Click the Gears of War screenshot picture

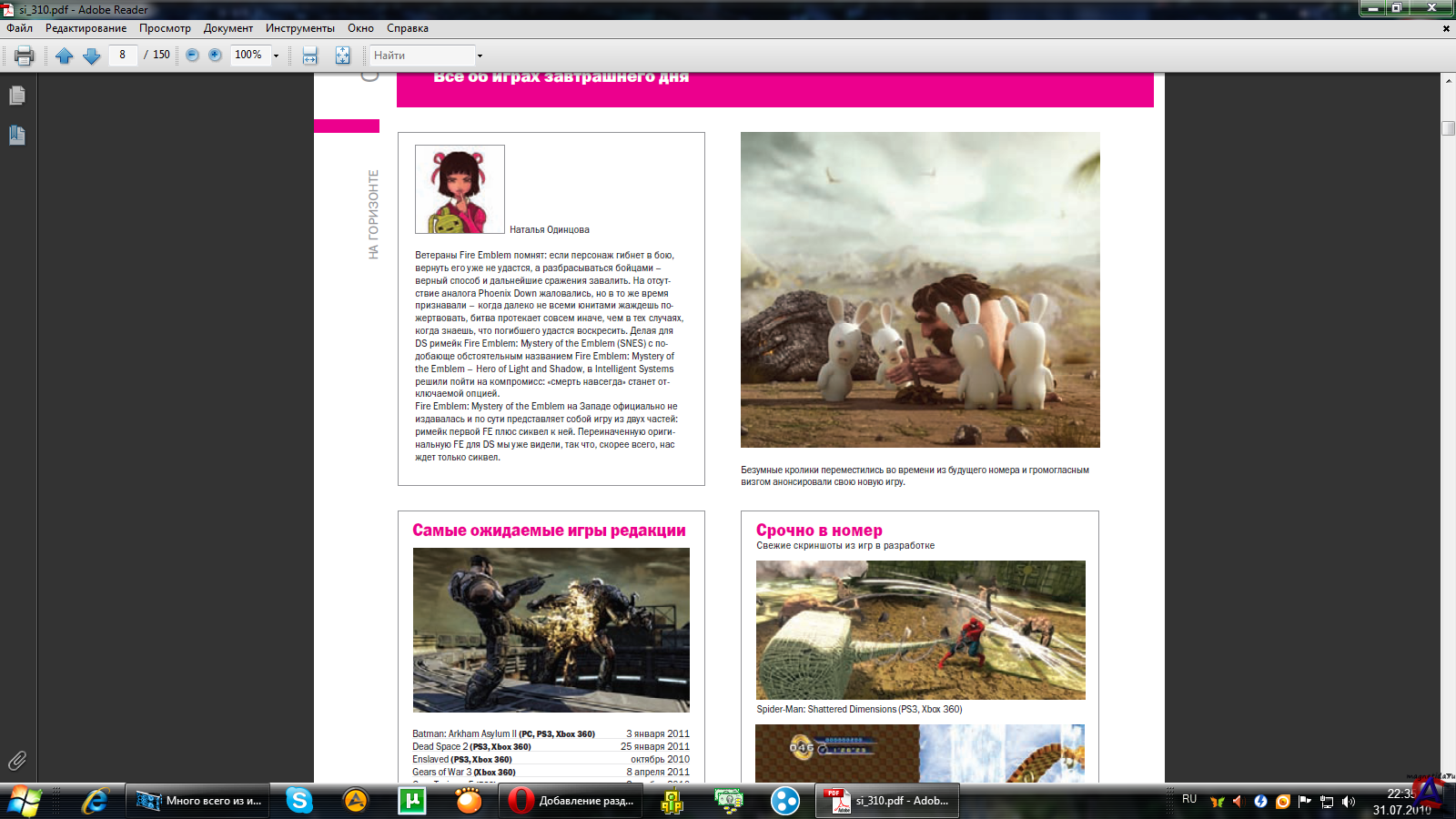[x=551, y=630]
